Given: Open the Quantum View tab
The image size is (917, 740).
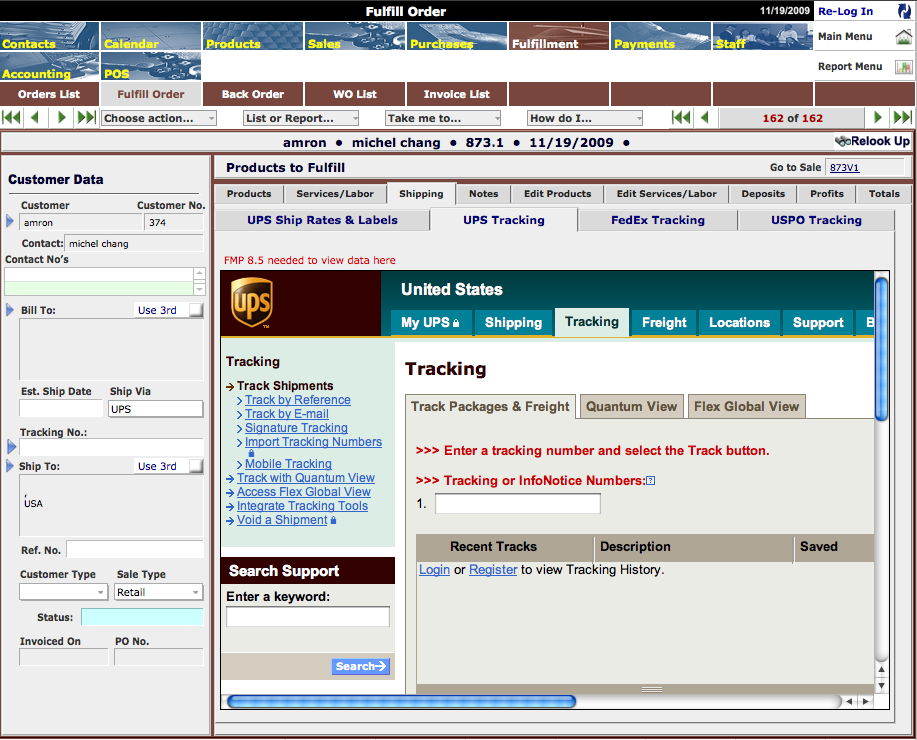Looking at the screenshot, I should click(632, 407).
